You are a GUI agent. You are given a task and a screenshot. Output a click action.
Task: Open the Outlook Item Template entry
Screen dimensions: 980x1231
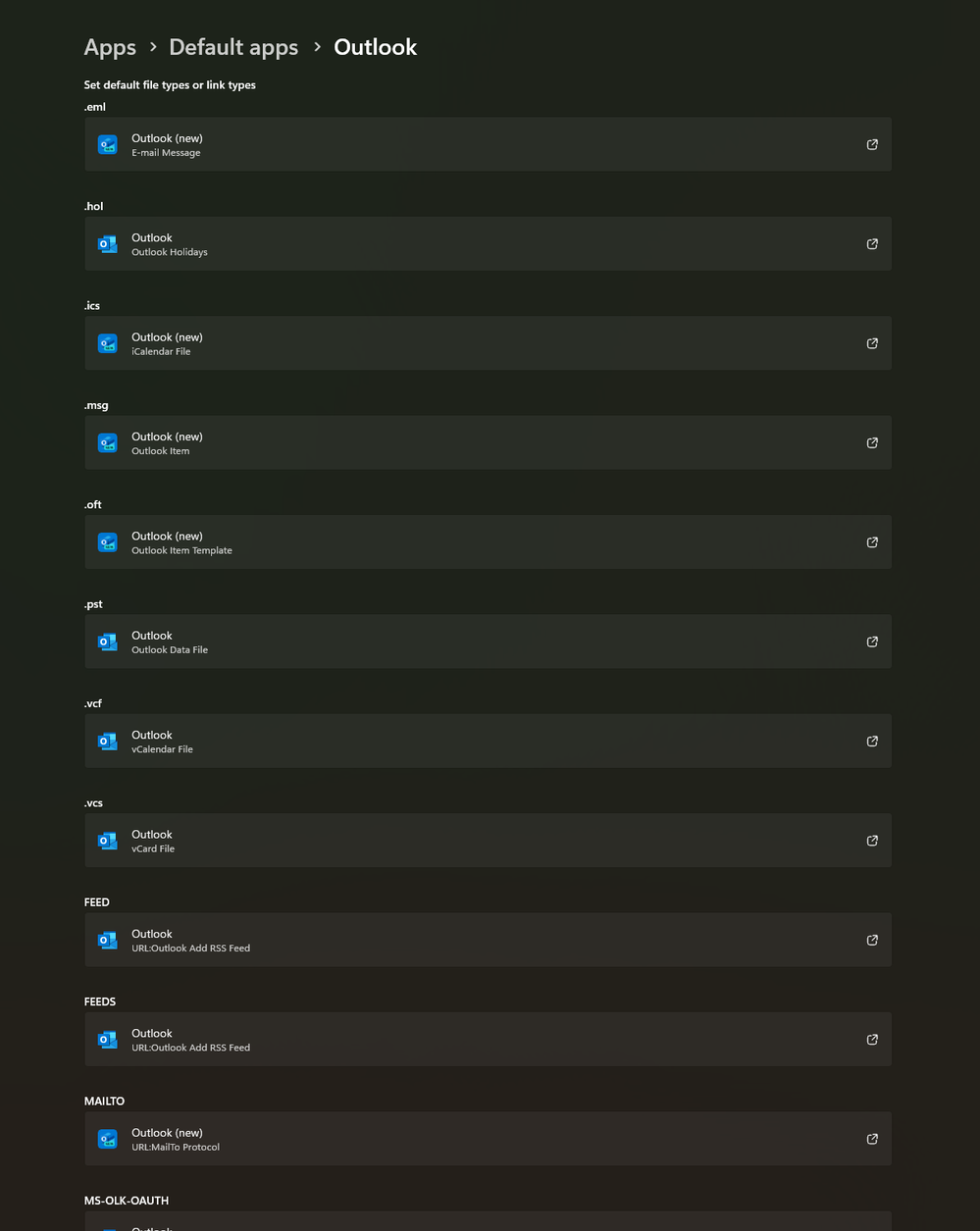(488, 542)
